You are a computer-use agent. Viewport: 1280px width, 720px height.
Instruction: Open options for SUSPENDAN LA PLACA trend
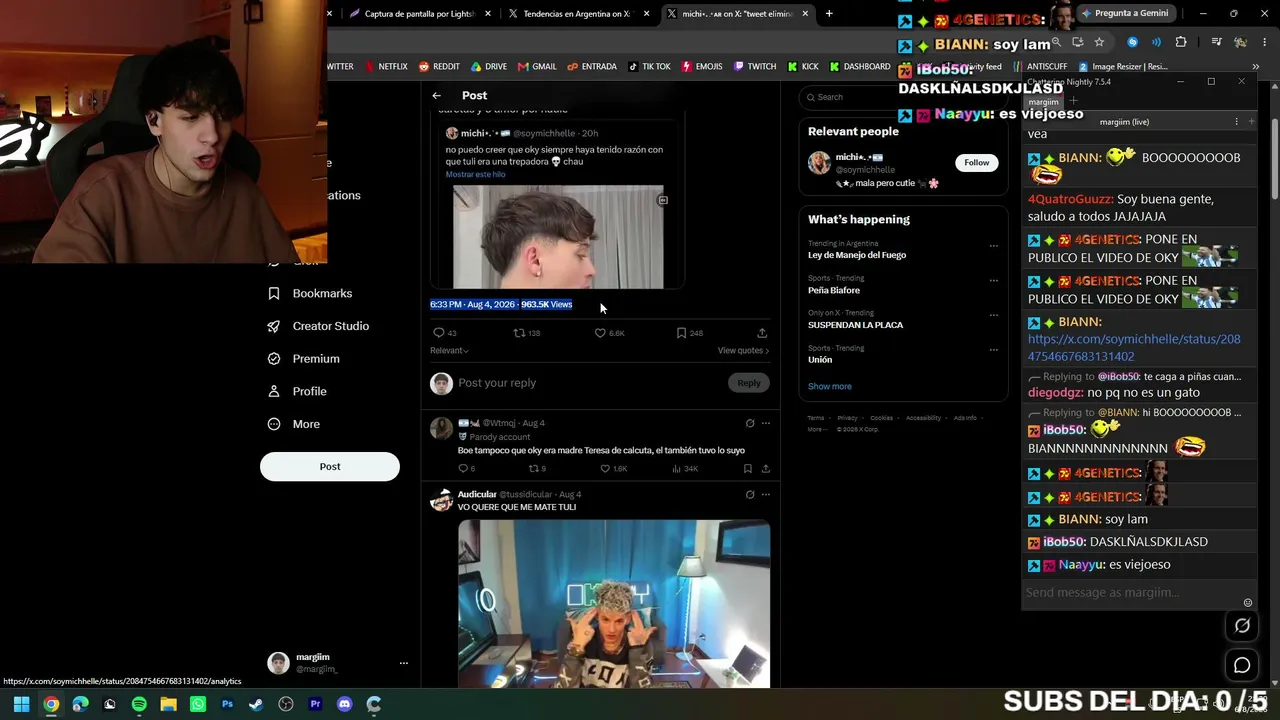coord(993,315)
